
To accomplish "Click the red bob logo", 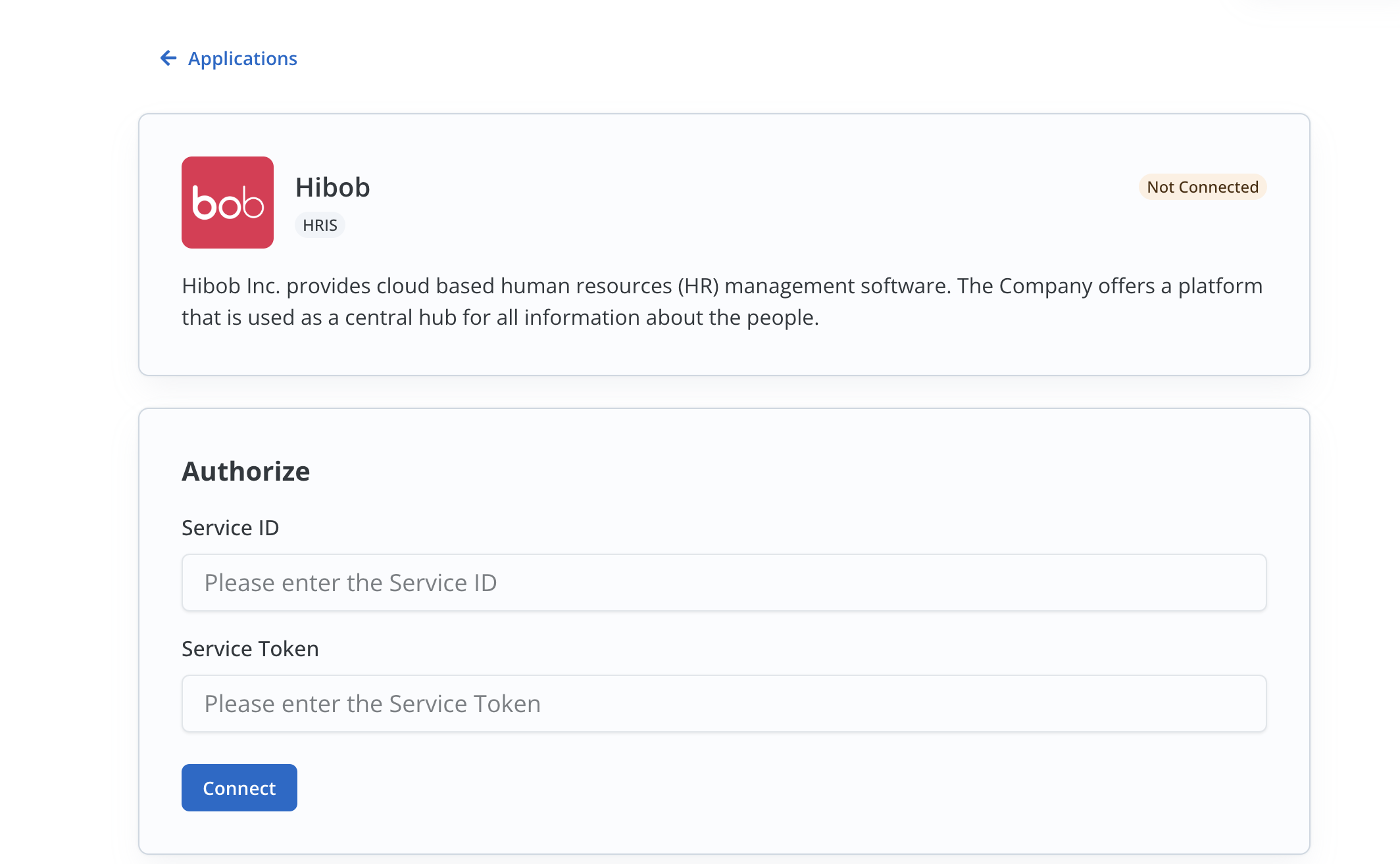I will pos(227,203).
